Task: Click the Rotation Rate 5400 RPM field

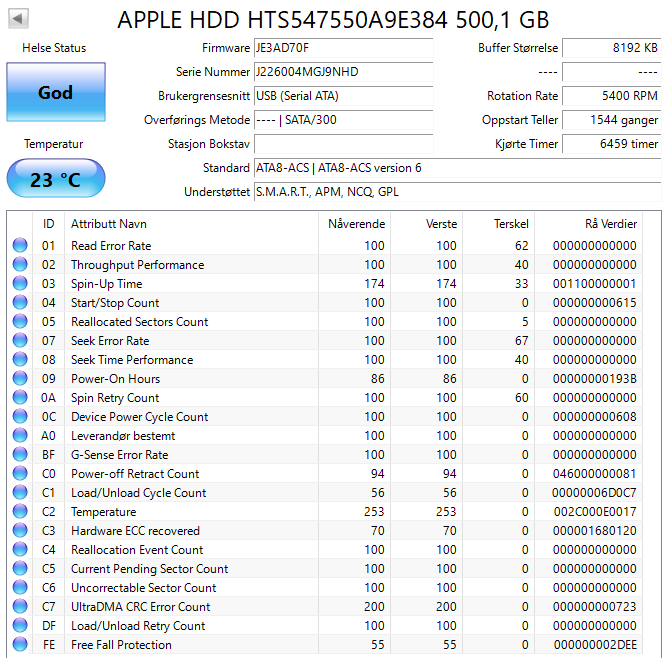Action: [611, 96]
